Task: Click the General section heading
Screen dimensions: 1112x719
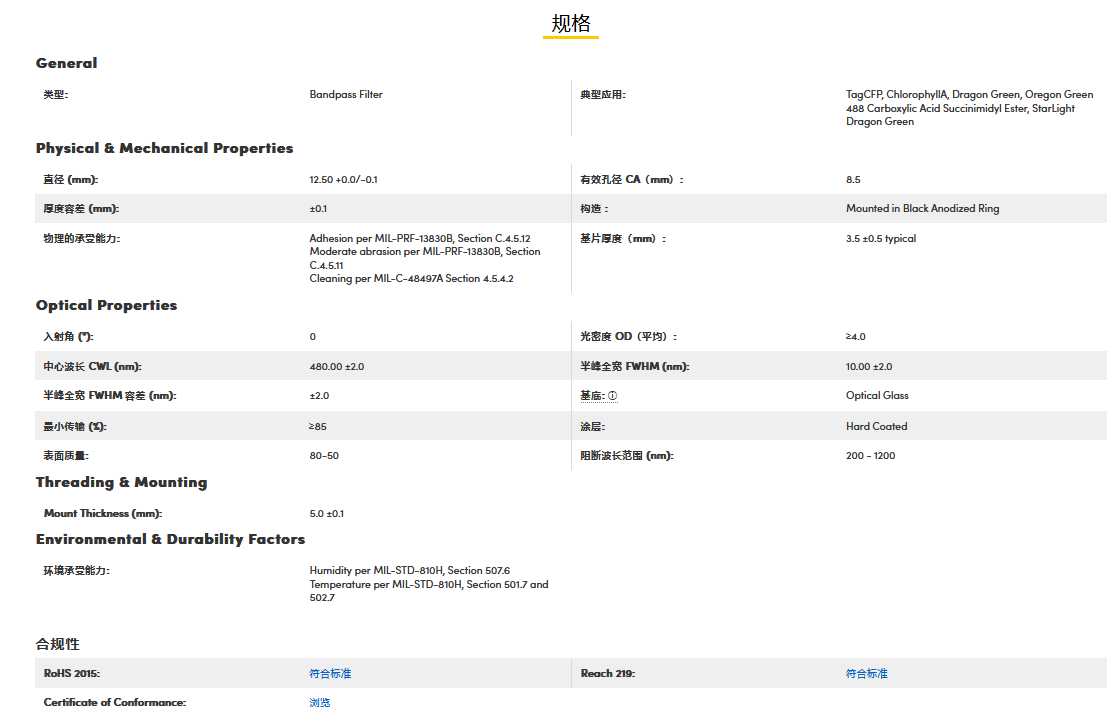Action: pos(67,63)
